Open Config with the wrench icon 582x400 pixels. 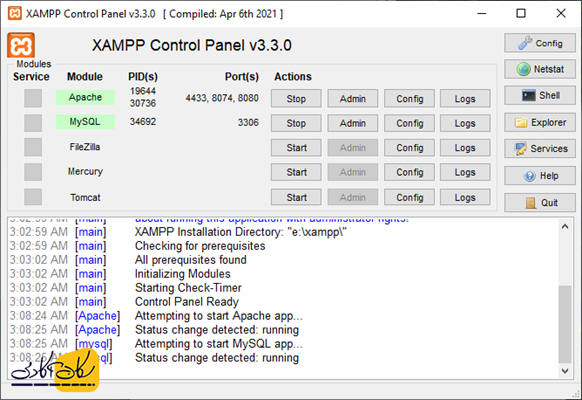point(540,43)
